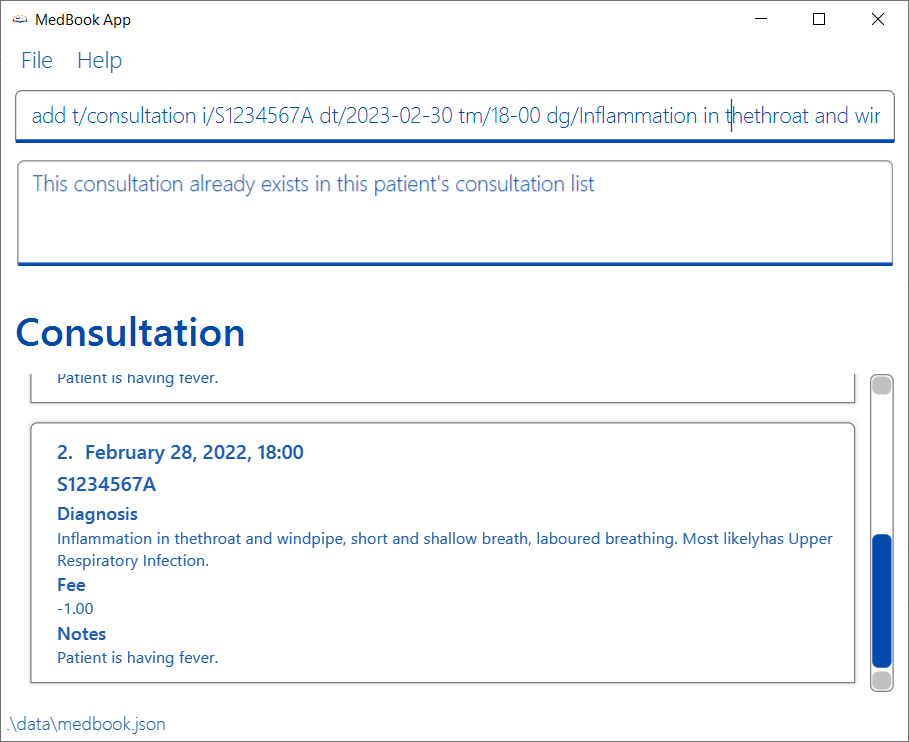Click the patient ID 'S1234567A' in the consultation card
The height and width of the screenshot is (742, 909).
click(x=107, y=484)
